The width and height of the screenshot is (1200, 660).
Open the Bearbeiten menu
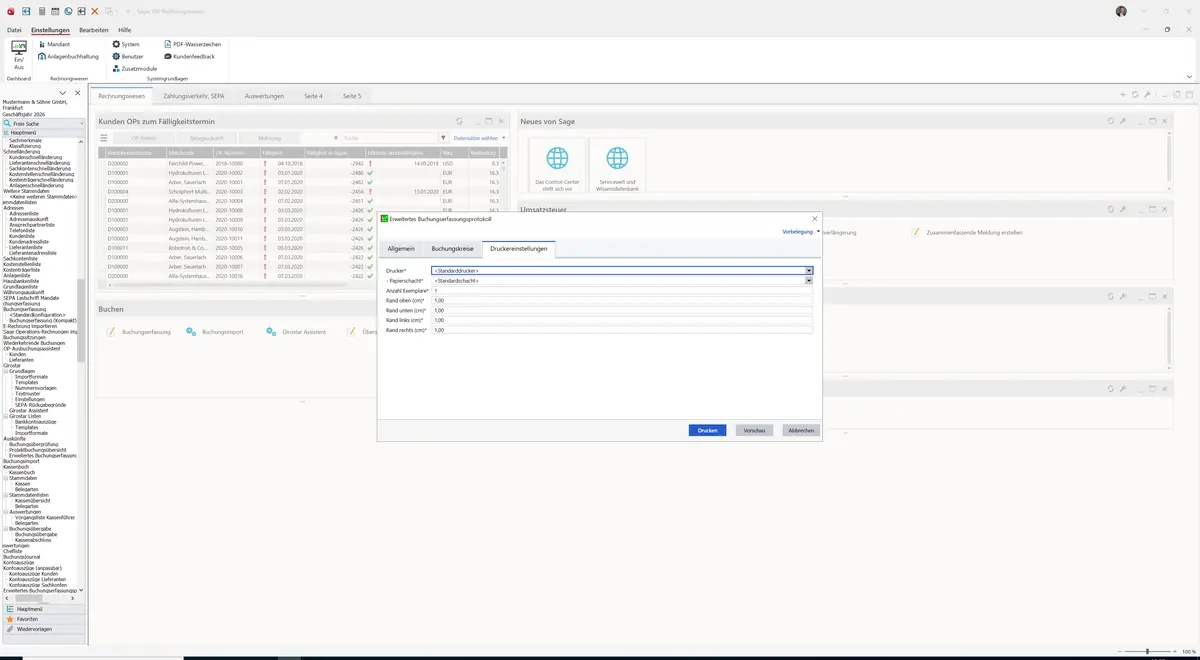94,30
